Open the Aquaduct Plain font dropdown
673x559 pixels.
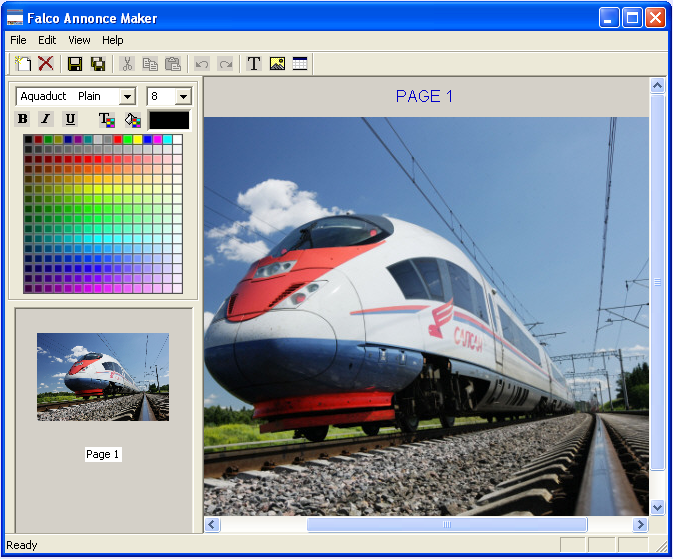pyautogui.click(x=127, y=97)
